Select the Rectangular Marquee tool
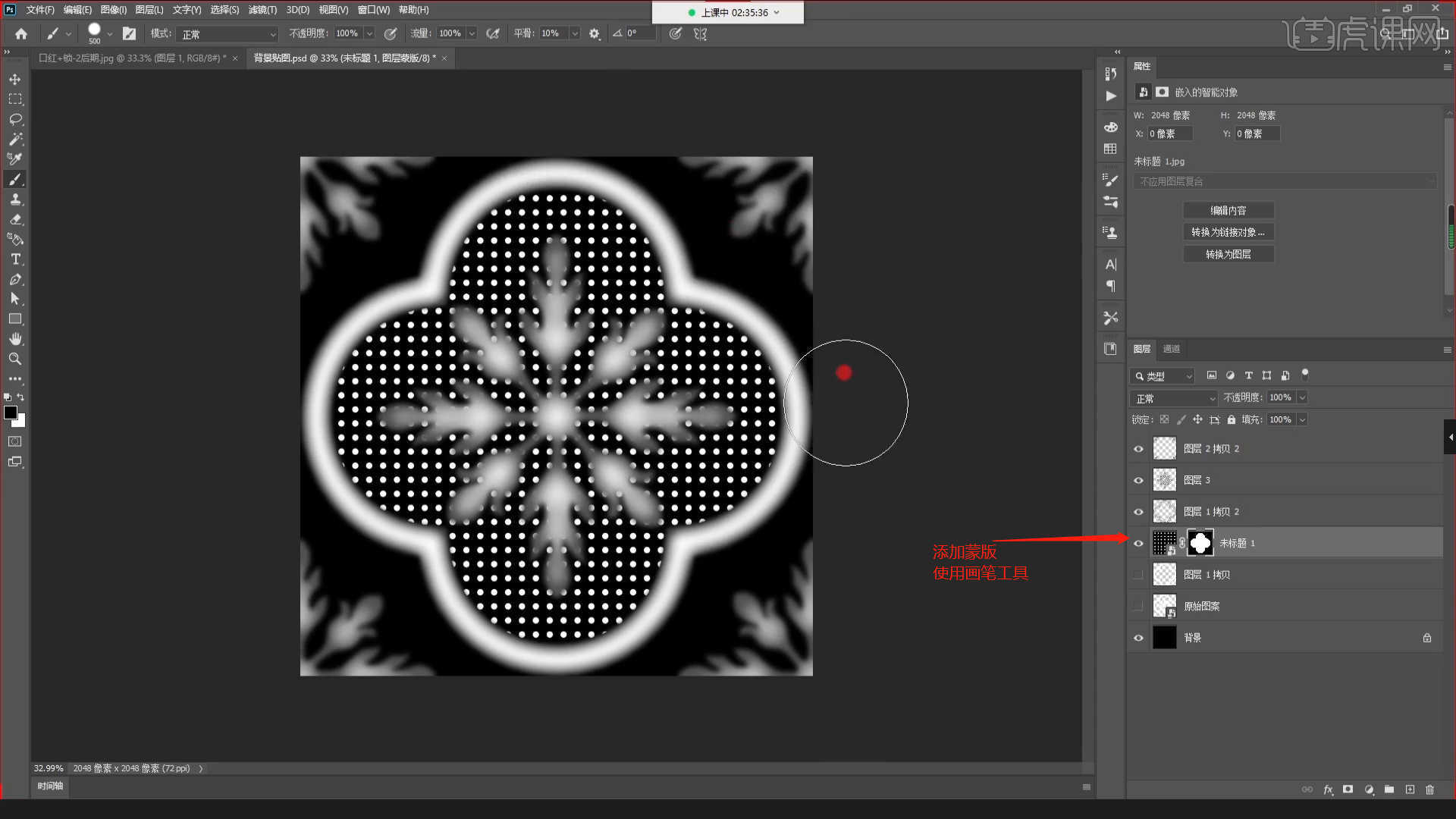This screenshot has height=819, width=1456. (15, 99)
